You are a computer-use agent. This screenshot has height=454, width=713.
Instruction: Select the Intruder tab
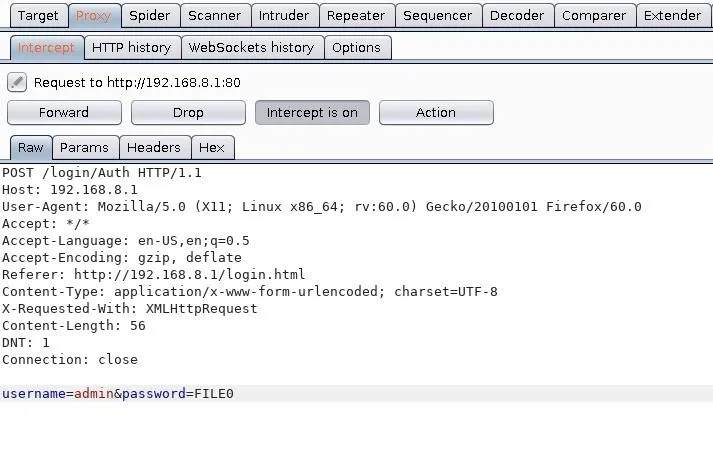284,16
